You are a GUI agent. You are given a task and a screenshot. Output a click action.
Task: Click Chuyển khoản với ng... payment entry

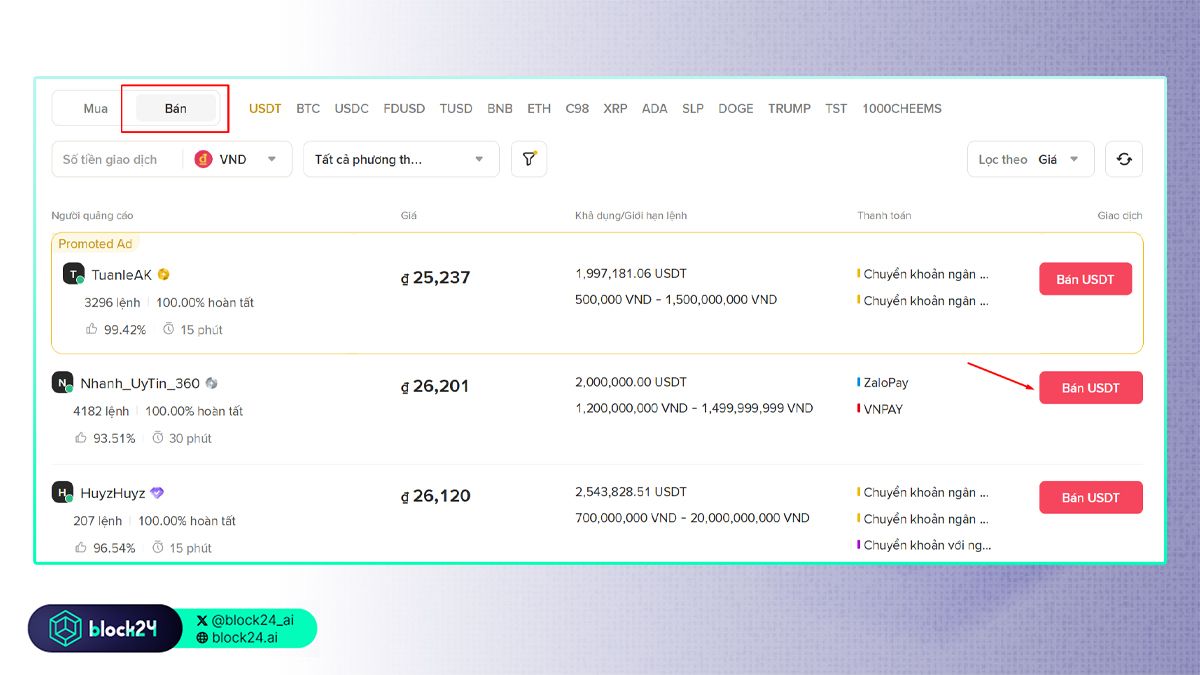tap(927, 545)
